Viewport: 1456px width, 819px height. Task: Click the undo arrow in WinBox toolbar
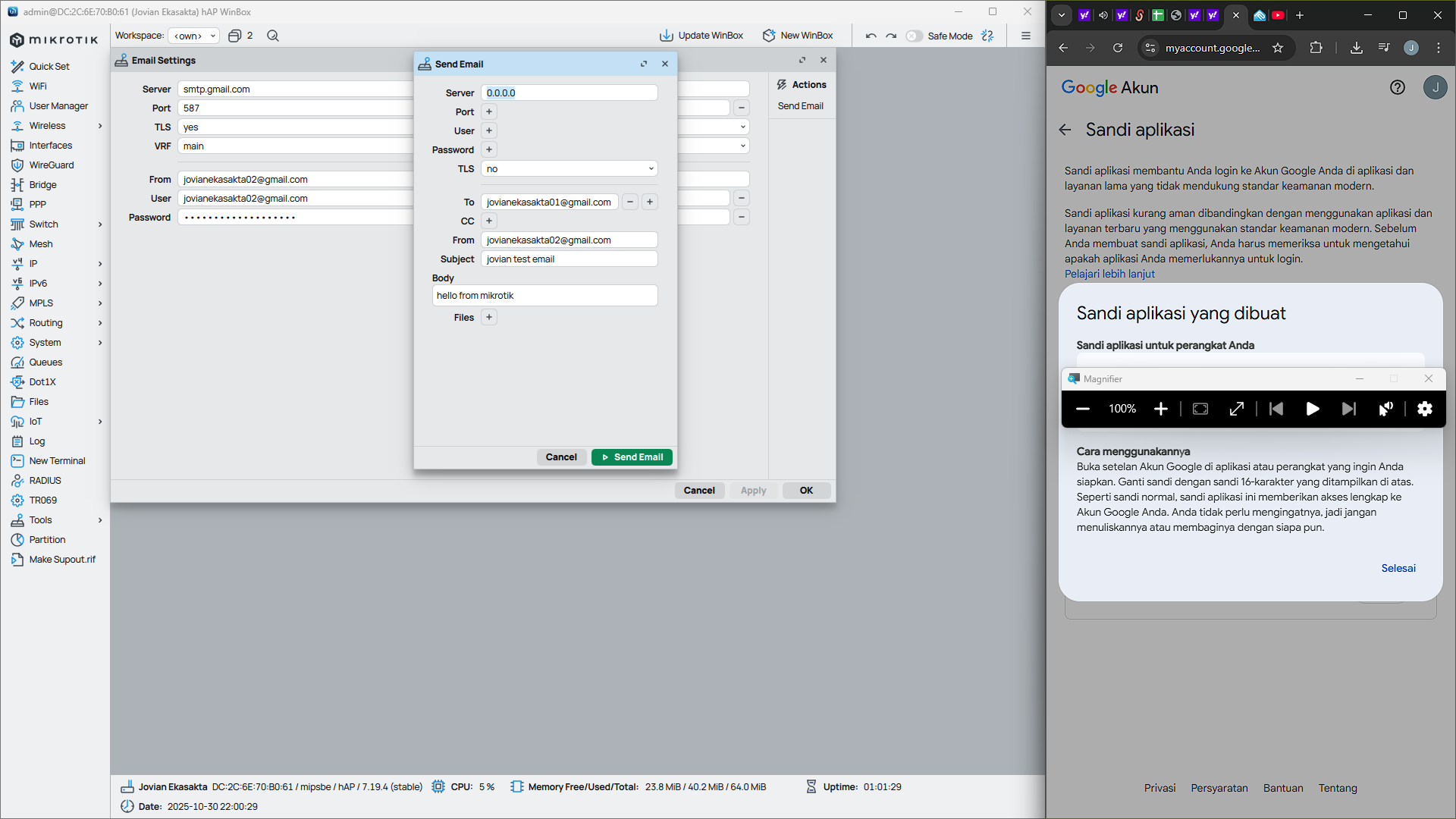(x=871, y=36)
